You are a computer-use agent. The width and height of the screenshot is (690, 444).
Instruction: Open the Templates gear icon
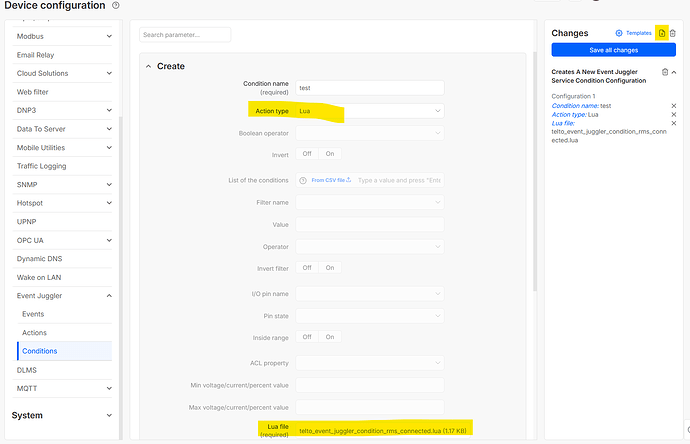click(x=619, y=33)
